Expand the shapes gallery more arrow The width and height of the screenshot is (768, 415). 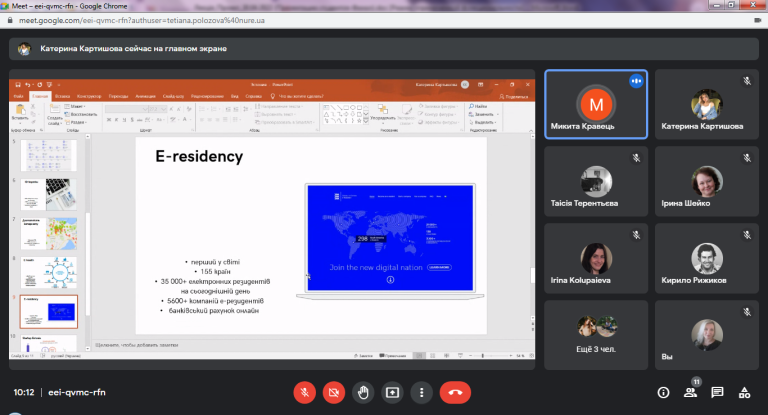(x=366, y=121)
